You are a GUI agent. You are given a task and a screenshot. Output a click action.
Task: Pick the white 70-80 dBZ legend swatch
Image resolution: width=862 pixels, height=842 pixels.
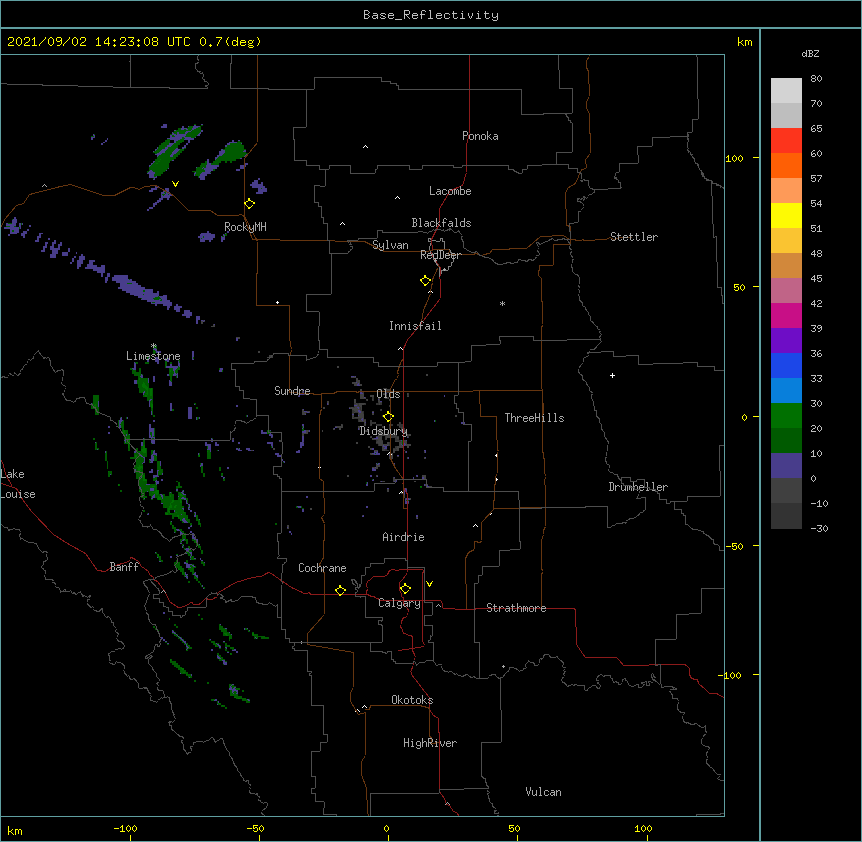click(786, 91)
